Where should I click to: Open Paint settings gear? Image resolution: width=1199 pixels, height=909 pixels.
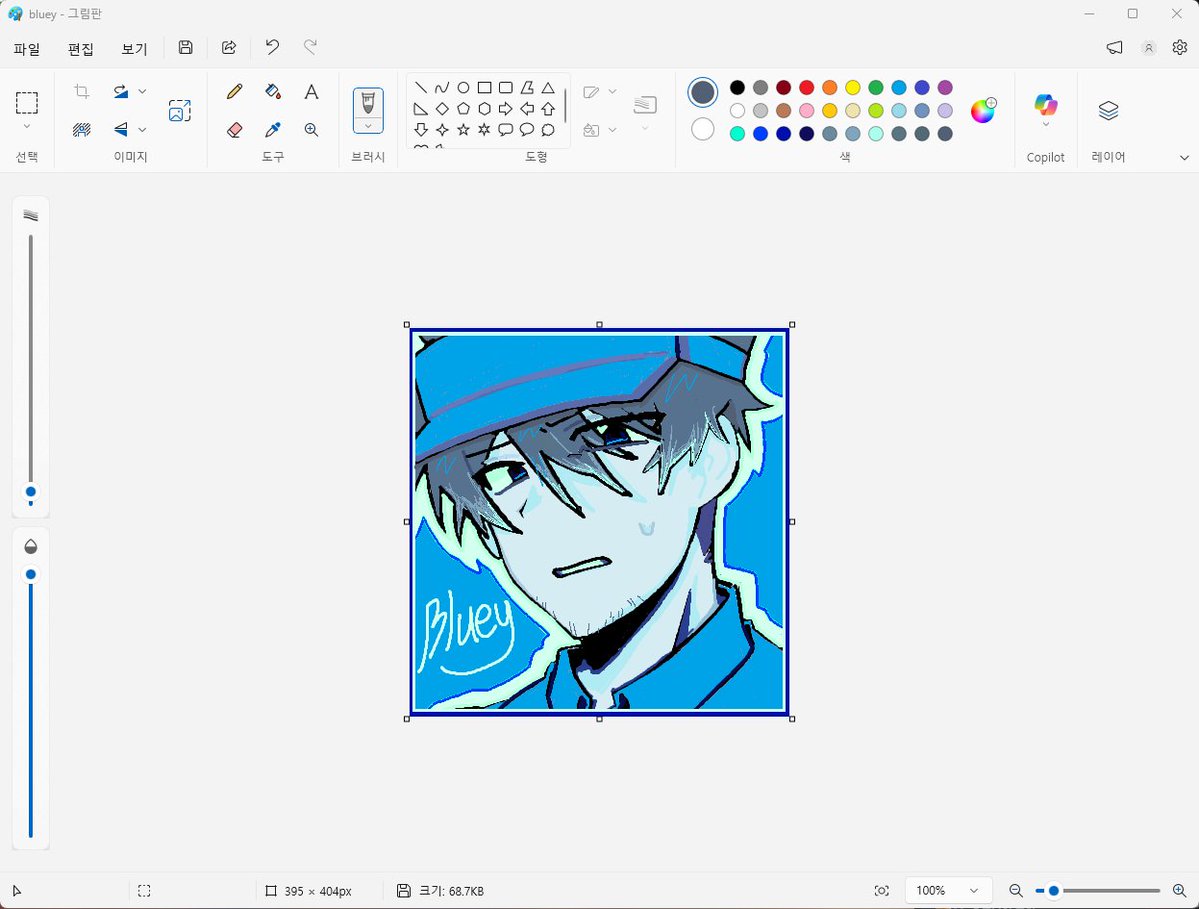pos(1179,47)
